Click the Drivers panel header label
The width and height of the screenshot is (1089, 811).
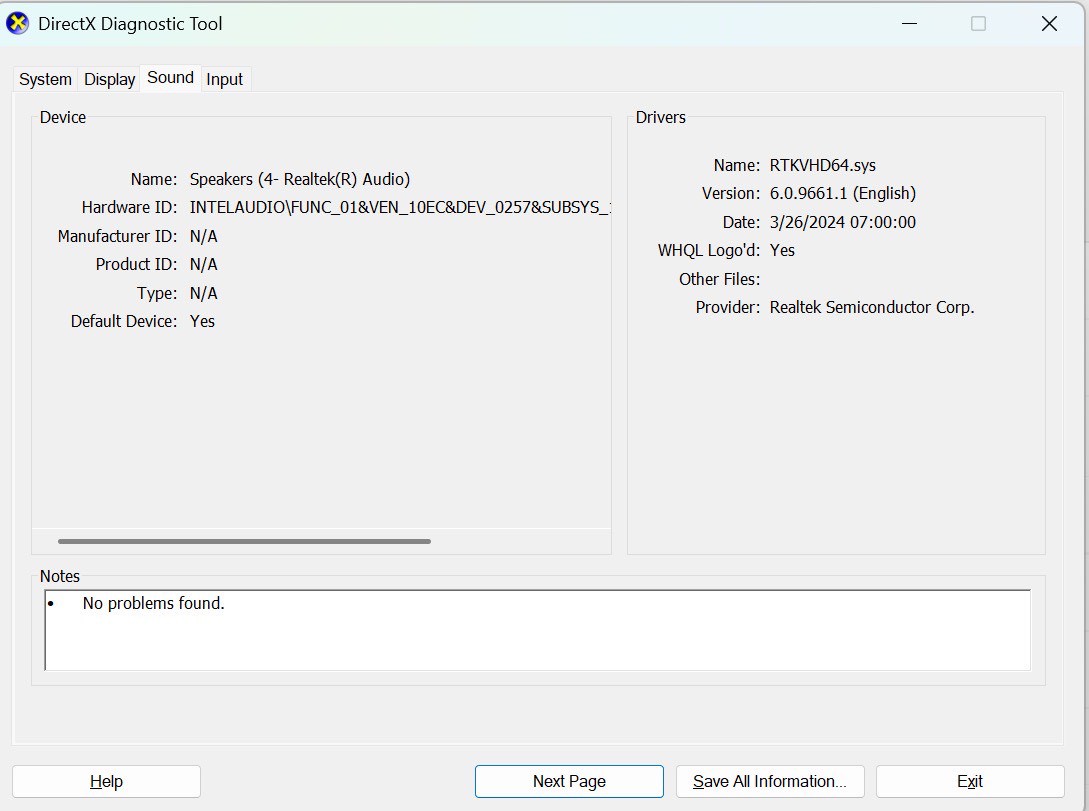(660, 117)
